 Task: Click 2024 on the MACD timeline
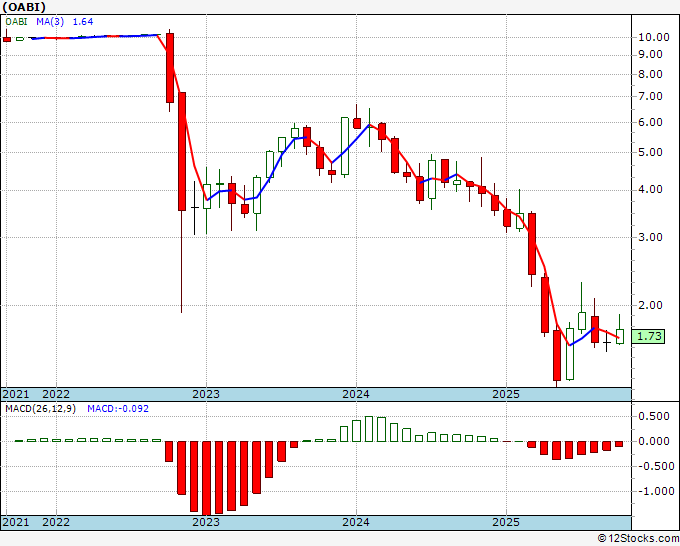(356, 522)
